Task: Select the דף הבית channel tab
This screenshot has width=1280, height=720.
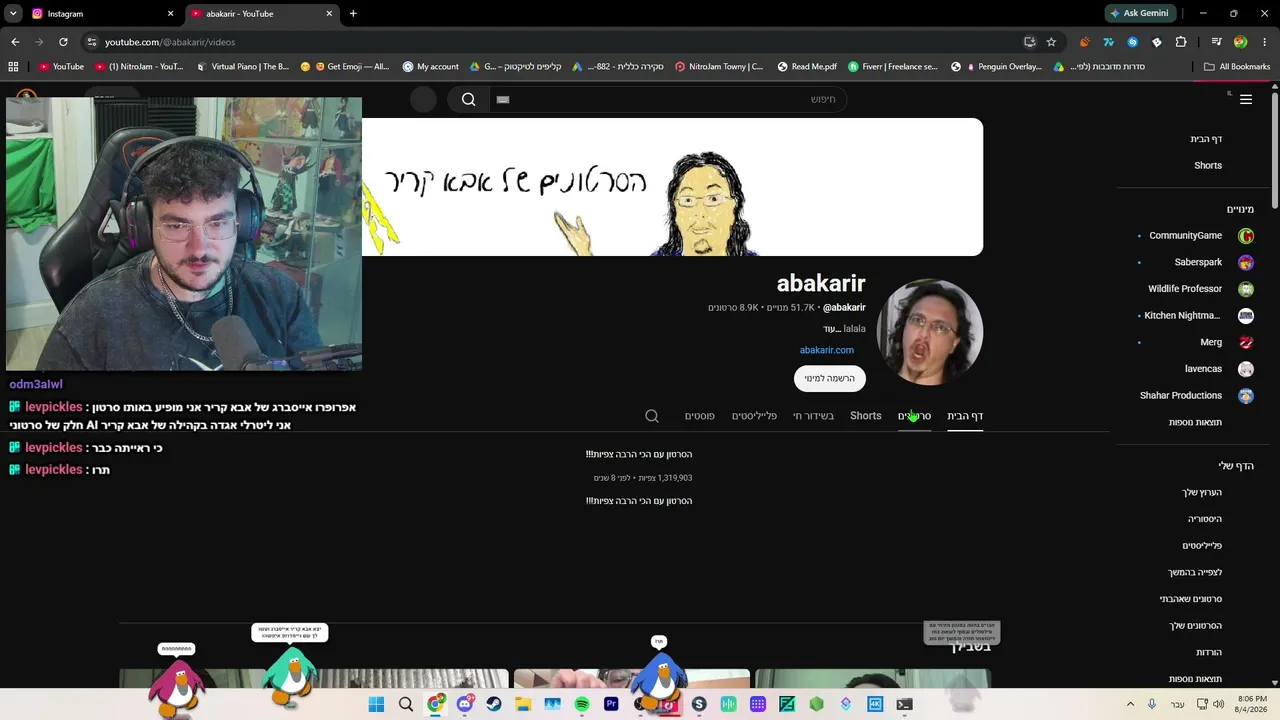Action: [965, 416]
